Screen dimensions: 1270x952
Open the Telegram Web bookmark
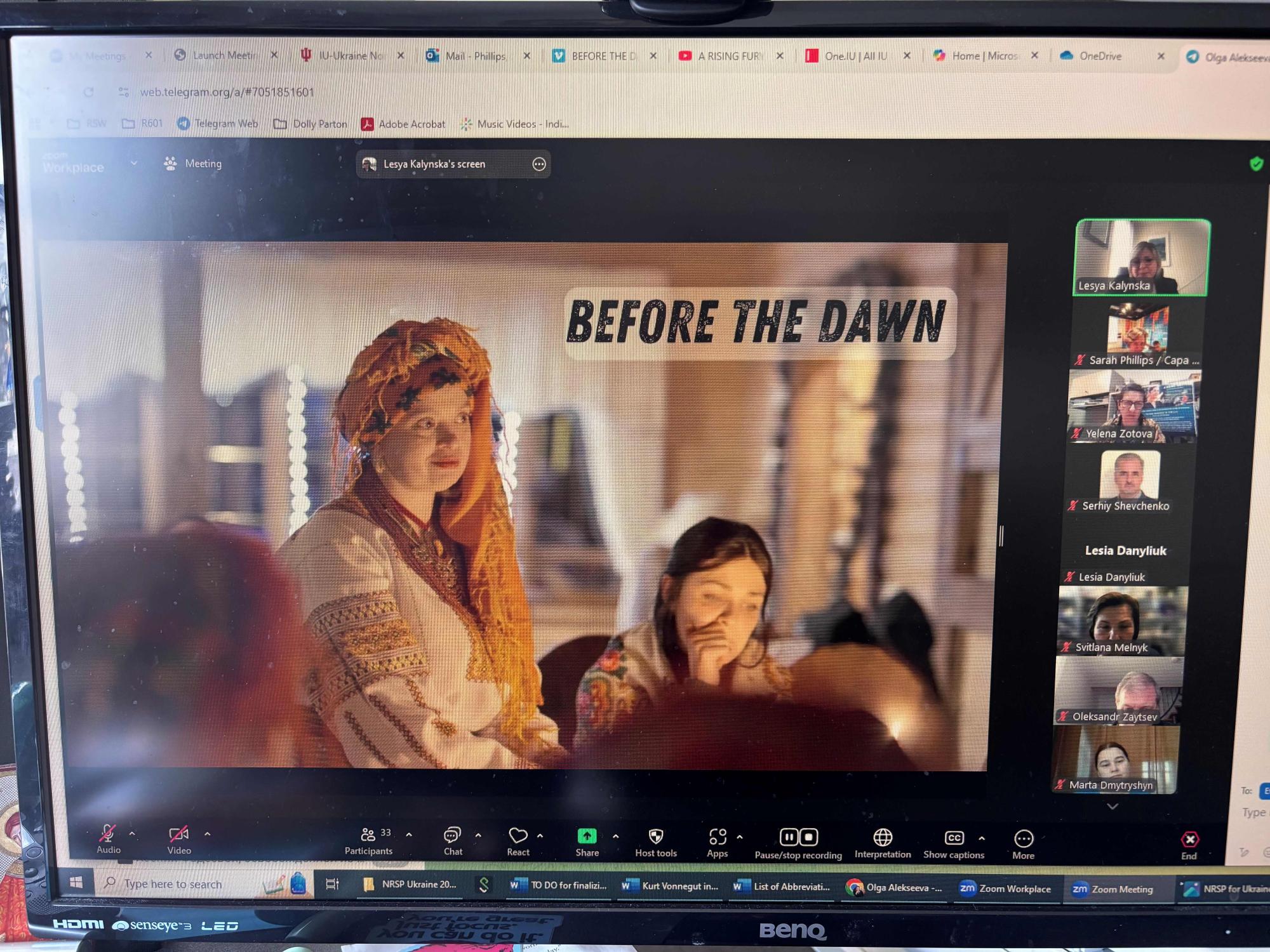coord(218,123)
